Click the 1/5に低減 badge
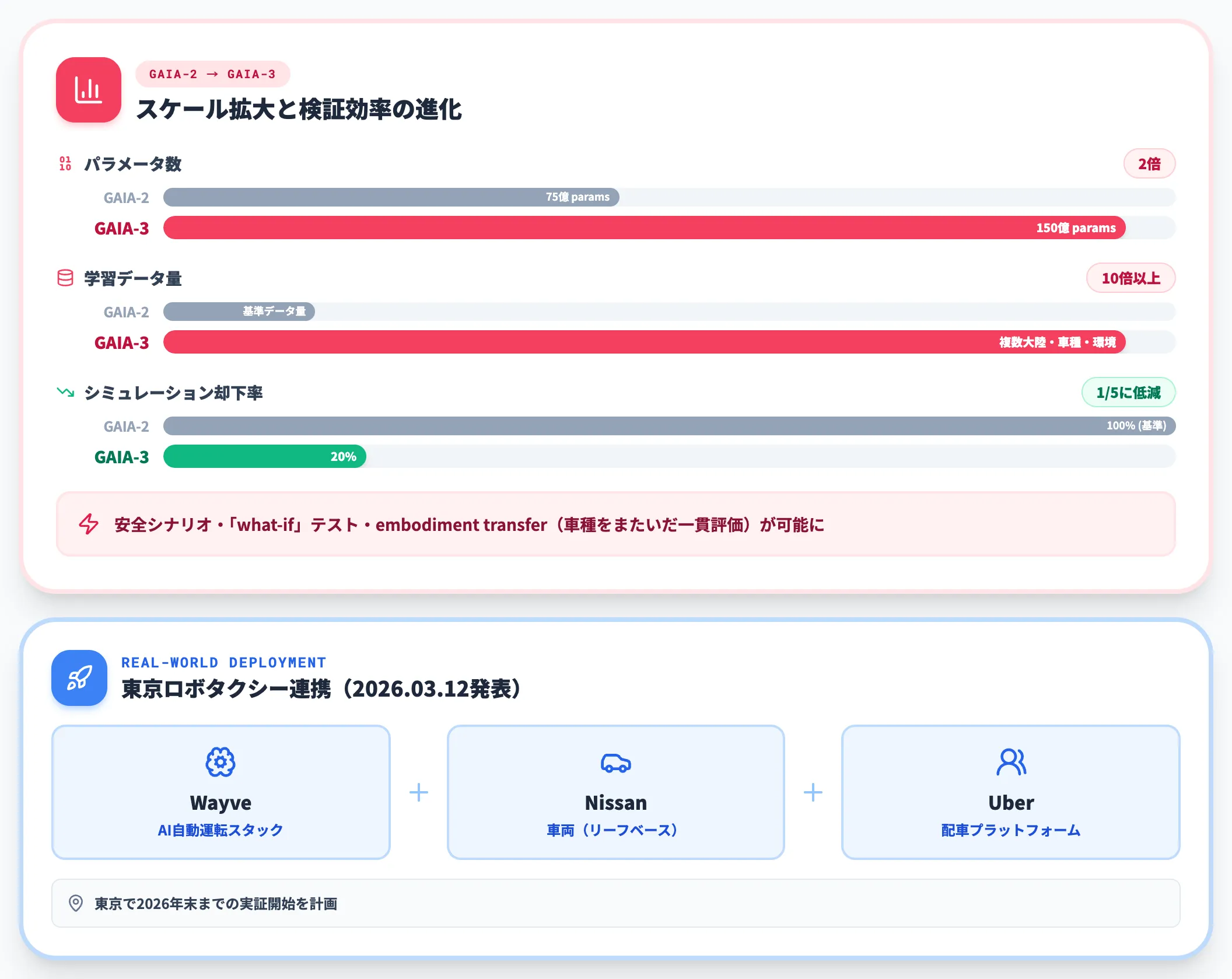Screen dimensions: 1232x979 [1128, 393]
